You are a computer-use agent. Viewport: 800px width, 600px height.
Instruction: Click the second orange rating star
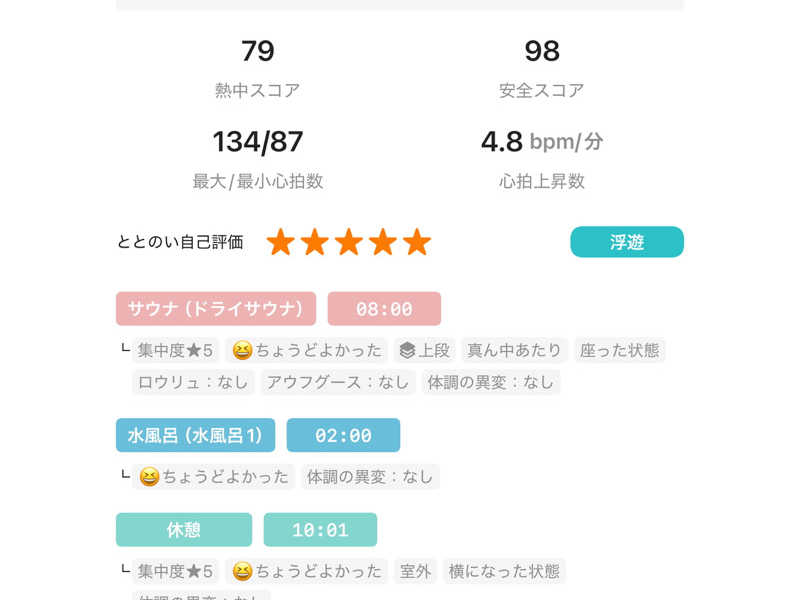[315, 242]
